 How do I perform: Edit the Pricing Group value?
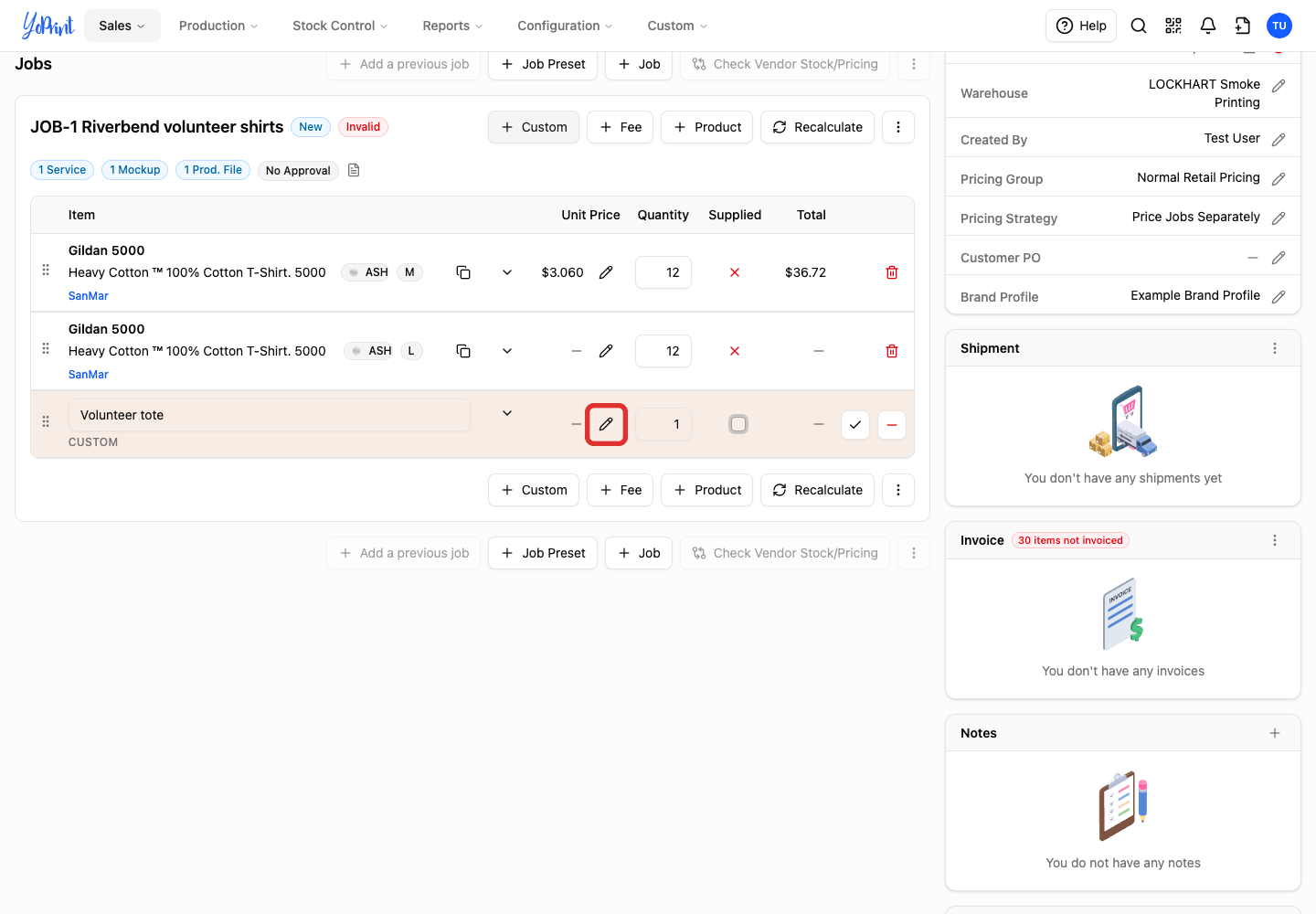click(1279, 179)
